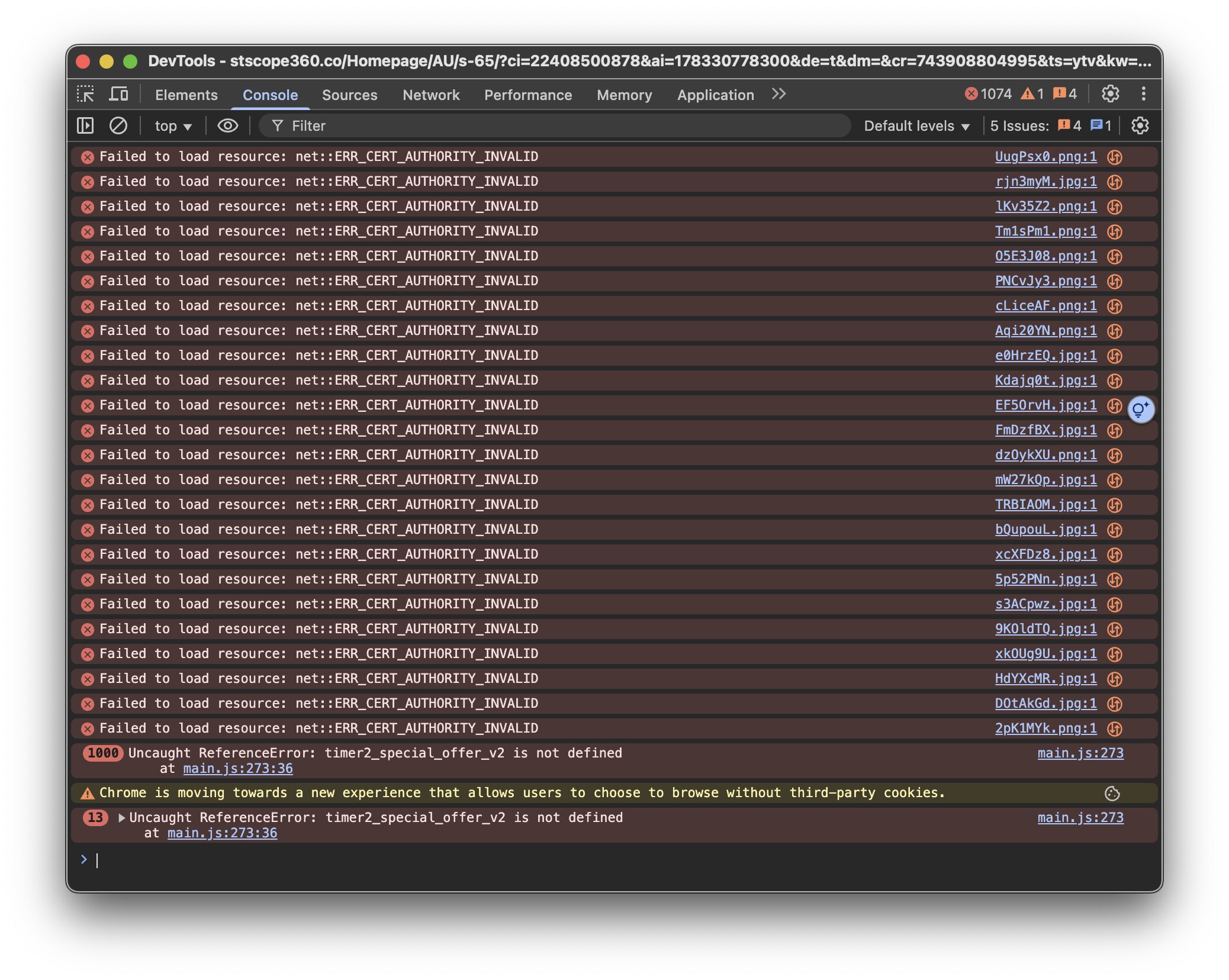The image size is (1229, 980).
Task: Toggle the console sidebar panel icon
Action: (x=85, y=125)
